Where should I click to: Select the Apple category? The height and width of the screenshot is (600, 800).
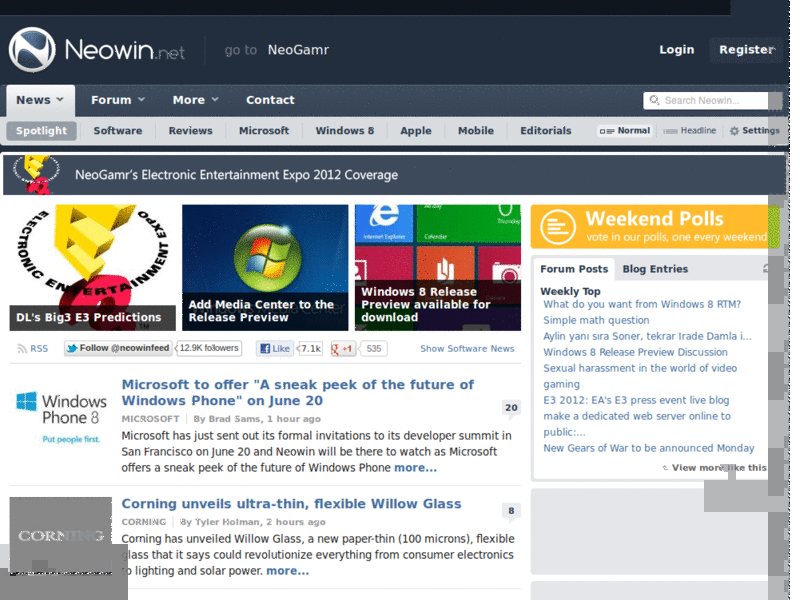click(416, 131)
